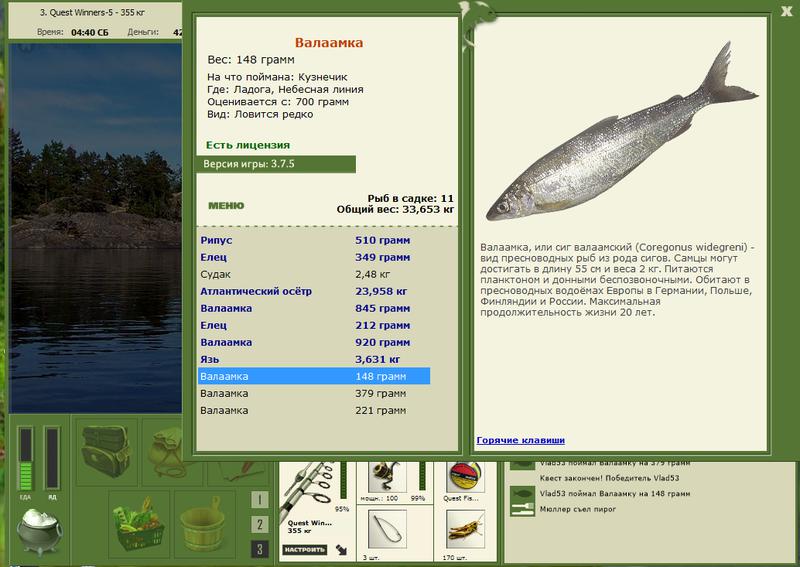Click the Мюллер съел пирог message
Viewport: 800px width, 567px height.
tap(578, 509)
